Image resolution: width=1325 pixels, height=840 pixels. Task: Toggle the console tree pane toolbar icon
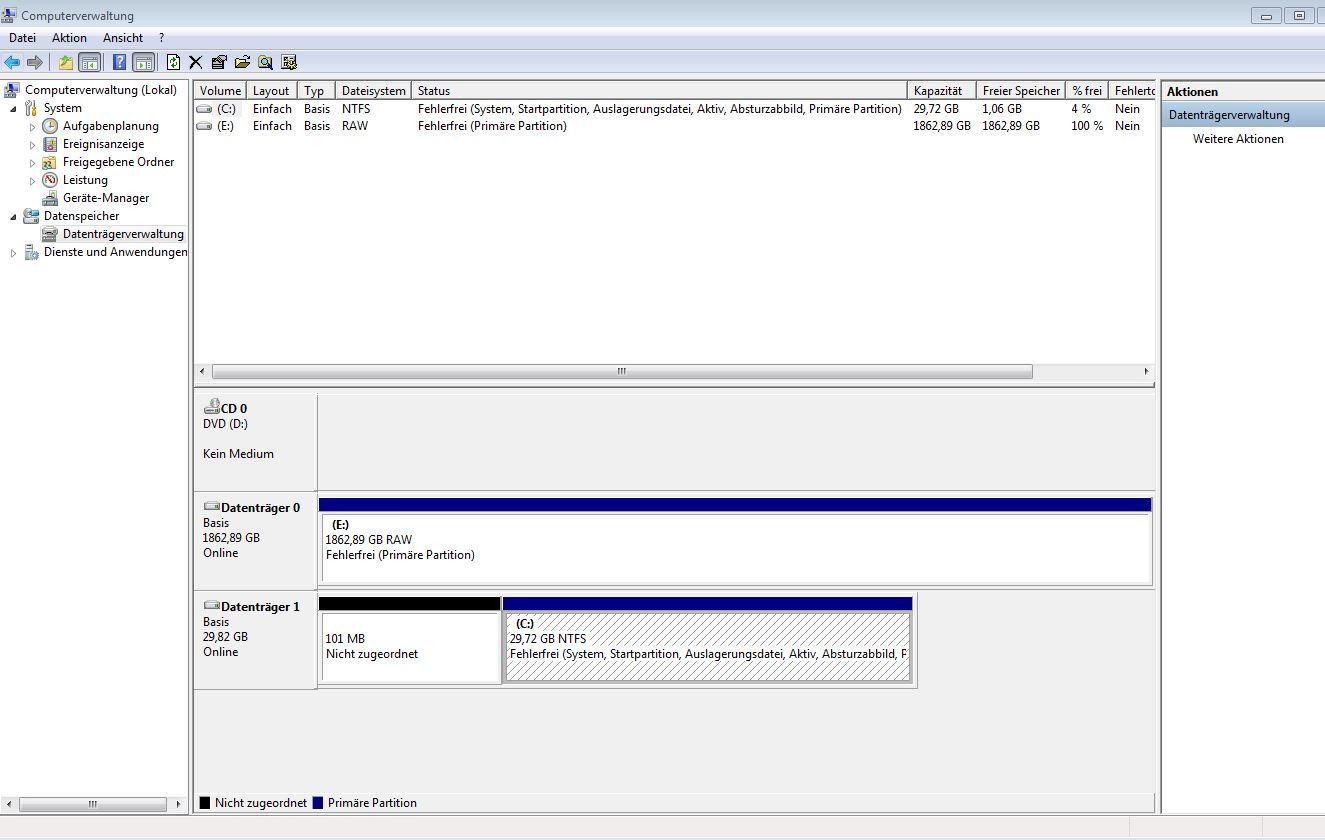tap(90, 62)
